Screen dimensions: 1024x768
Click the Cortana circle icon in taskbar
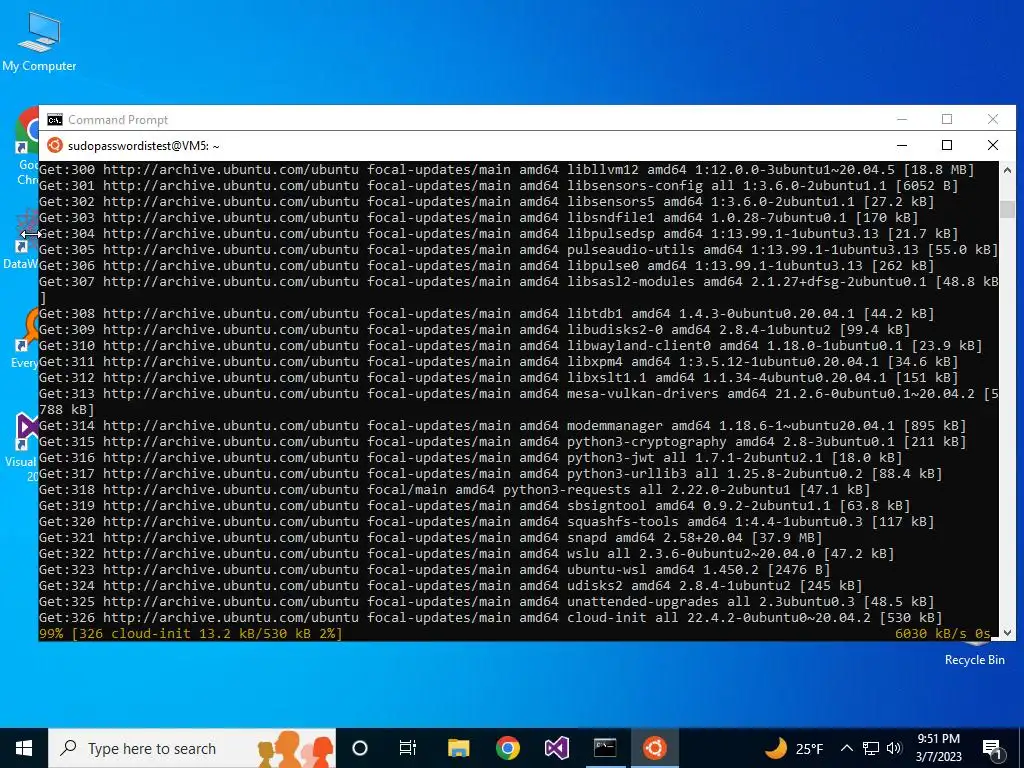tap(360, 748)
